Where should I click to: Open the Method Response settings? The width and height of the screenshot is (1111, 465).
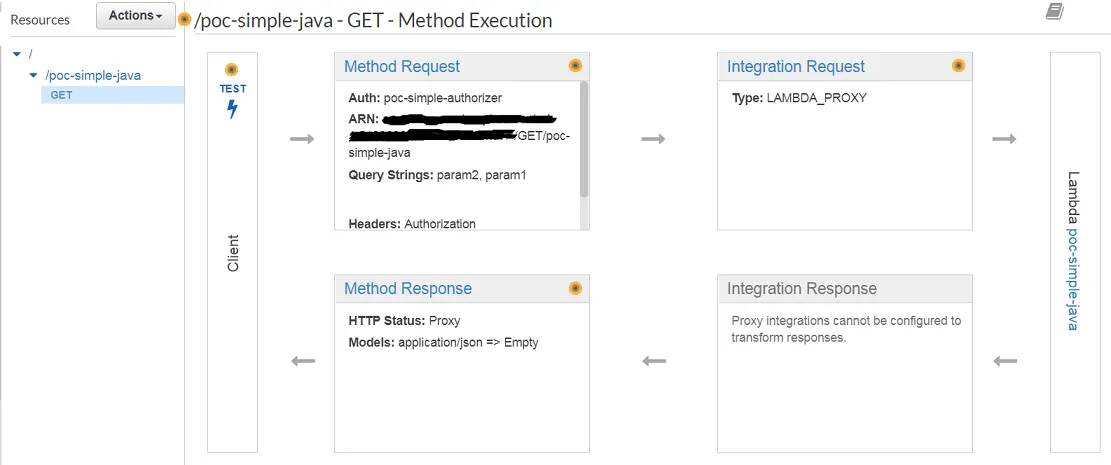click(408, 289)
